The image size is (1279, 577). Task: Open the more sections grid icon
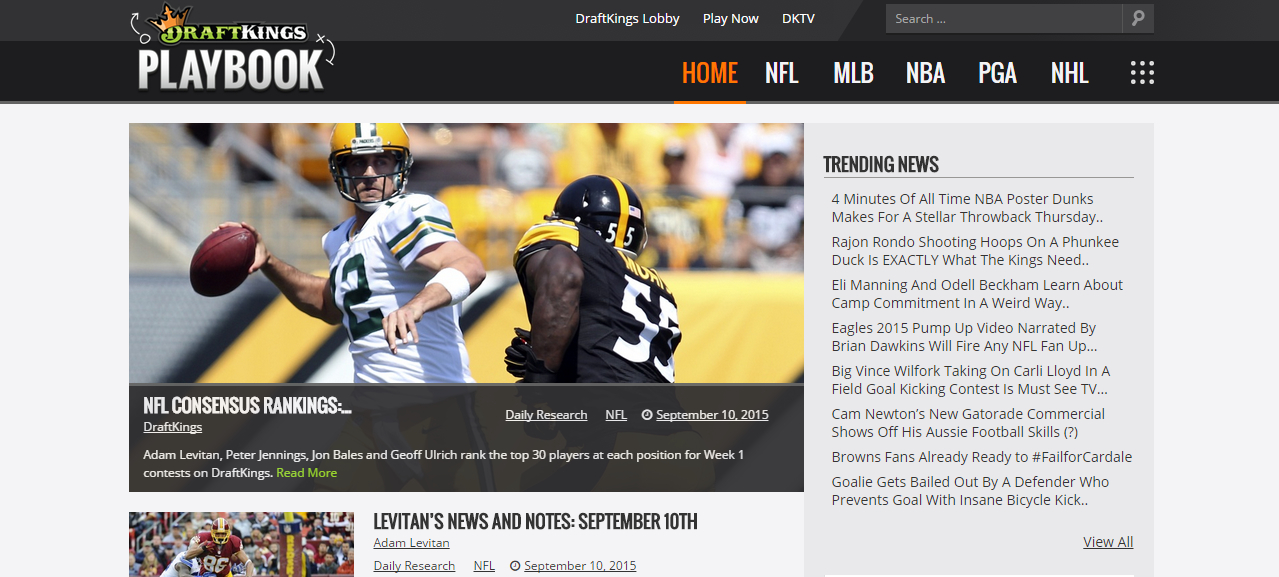pos(1142,73)
